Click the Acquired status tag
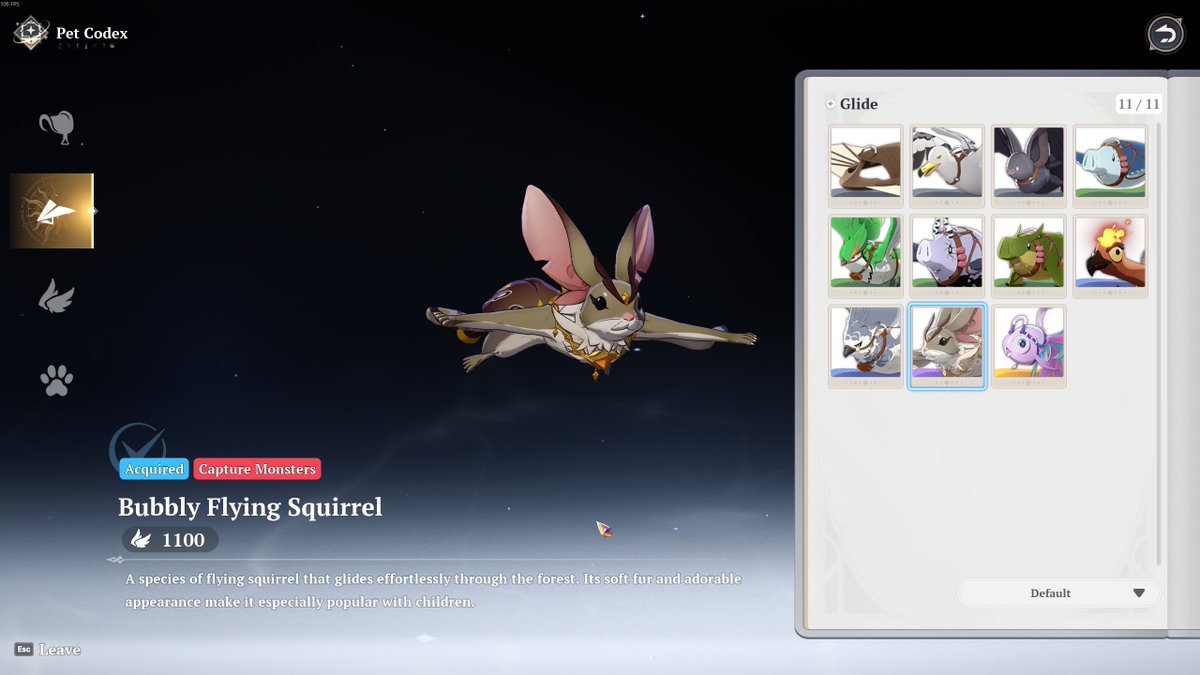1200x675 pixels. [x=154, y=469]
